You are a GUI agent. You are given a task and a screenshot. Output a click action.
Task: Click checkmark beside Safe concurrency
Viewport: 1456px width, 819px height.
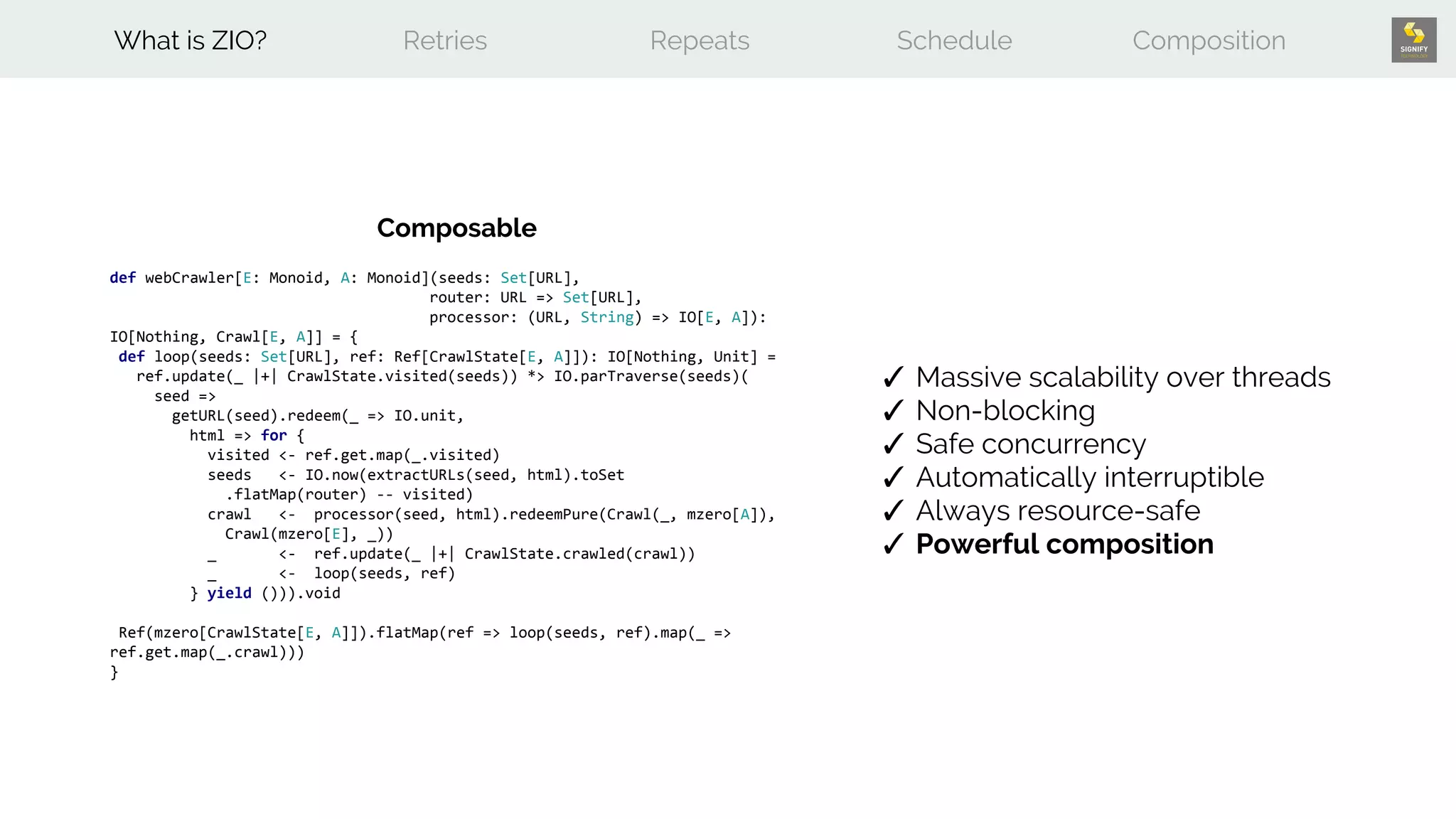click(x=893, y=444)
